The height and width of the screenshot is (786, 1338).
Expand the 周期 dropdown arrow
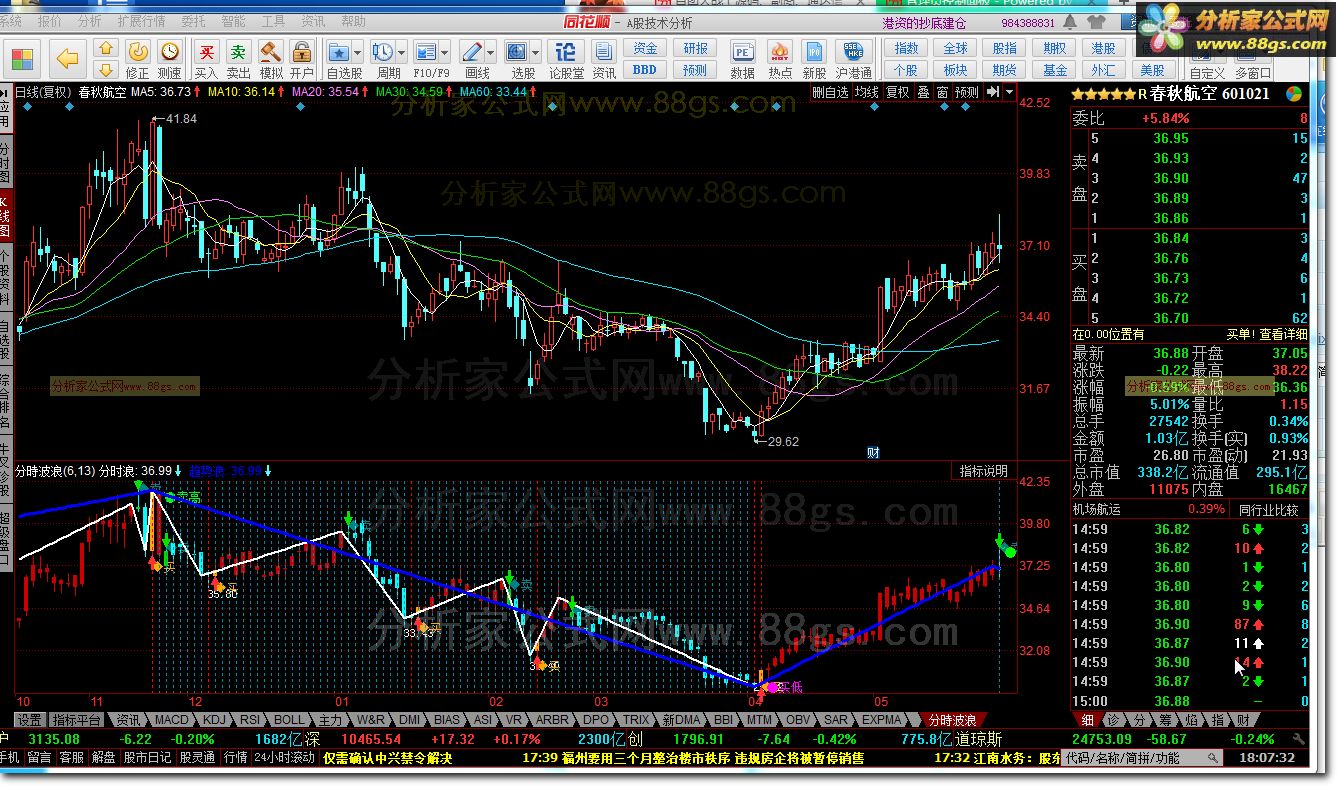[x=401, y=52]
